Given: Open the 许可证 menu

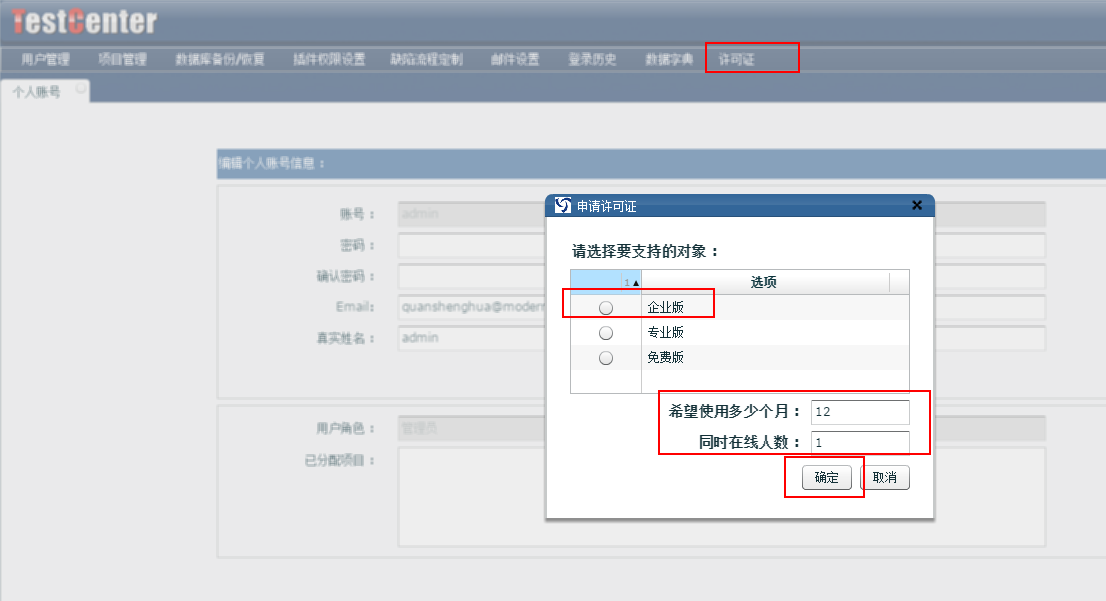Looking at the screenshot, I should [x=736, y=59].
